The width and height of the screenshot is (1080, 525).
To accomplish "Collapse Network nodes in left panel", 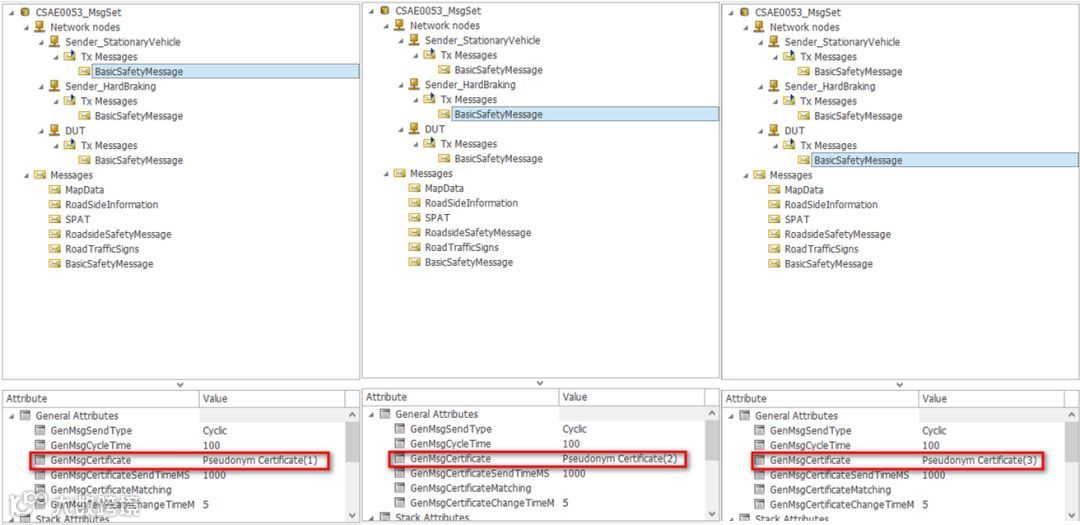I will [x=26, y=28].
